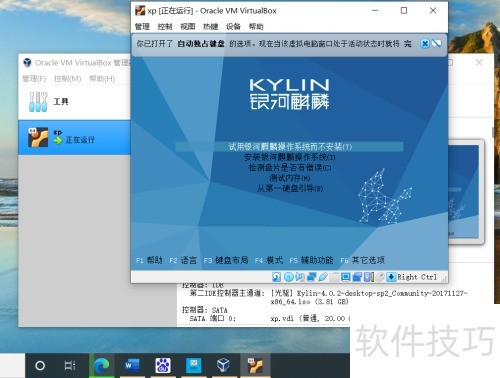Click the KYLIN 银河麒麟 logo in VM screen

(x=289, y=94)
